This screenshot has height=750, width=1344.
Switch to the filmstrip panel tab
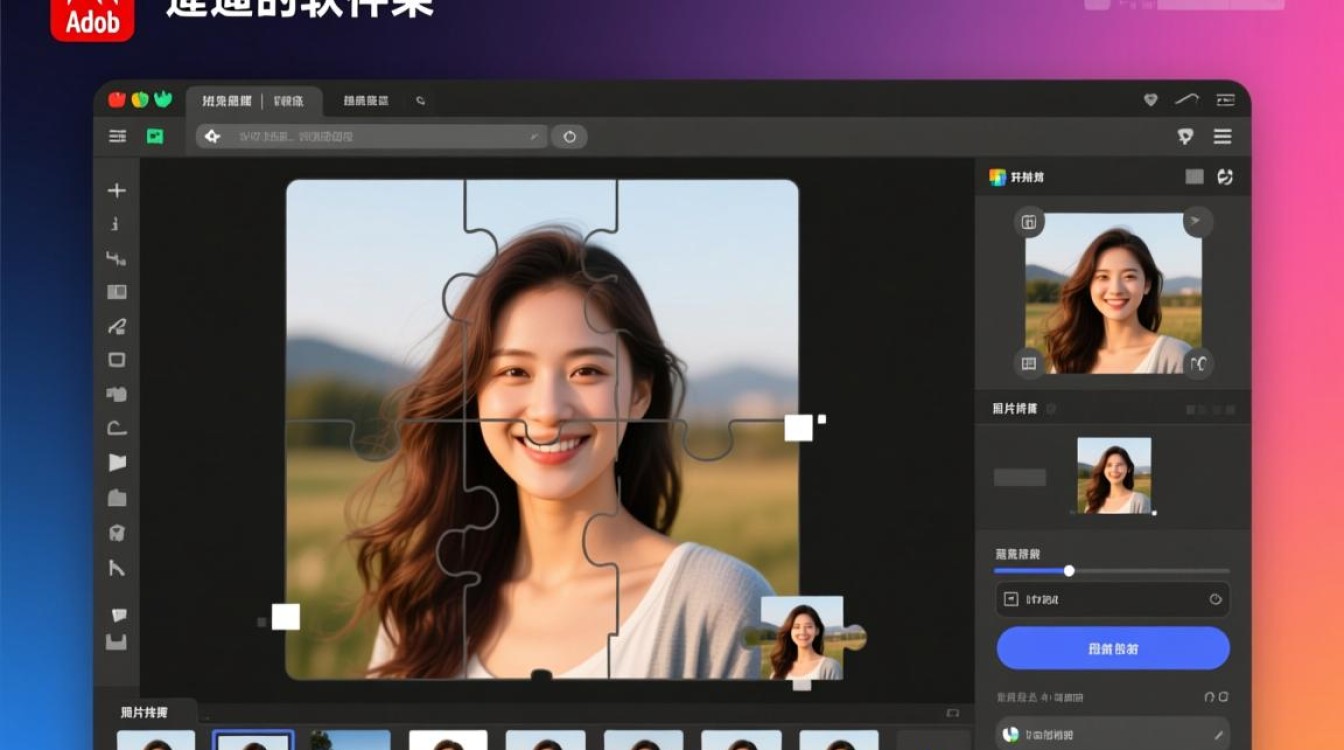tap(145, 712)
